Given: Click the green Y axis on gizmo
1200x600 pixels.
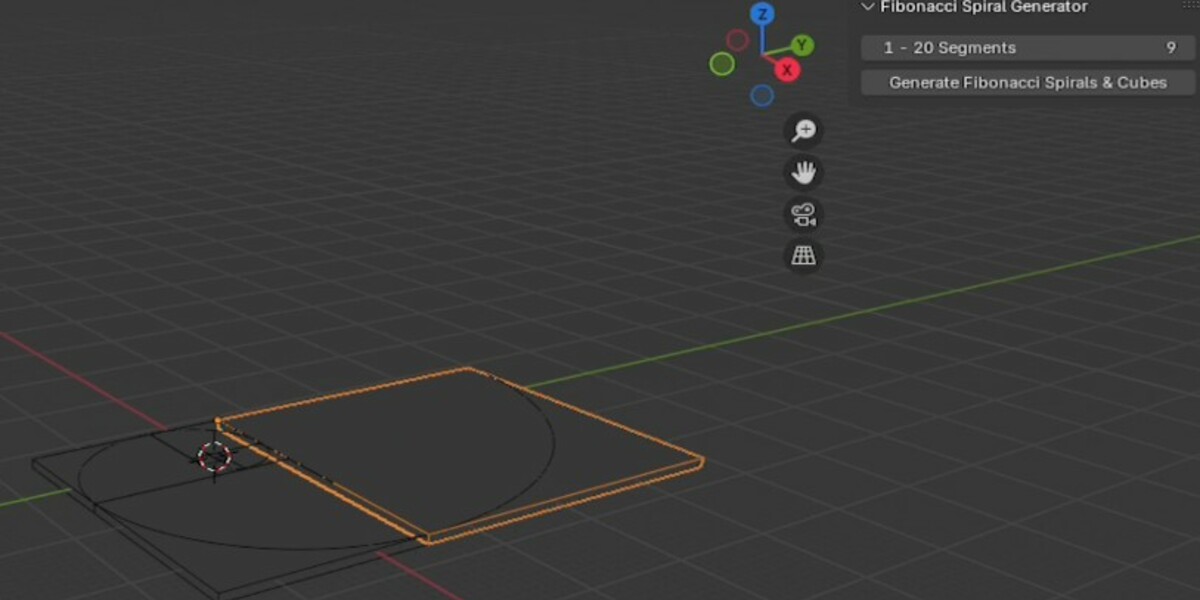Looking at the screenshot, I should (x=802, y=45).
